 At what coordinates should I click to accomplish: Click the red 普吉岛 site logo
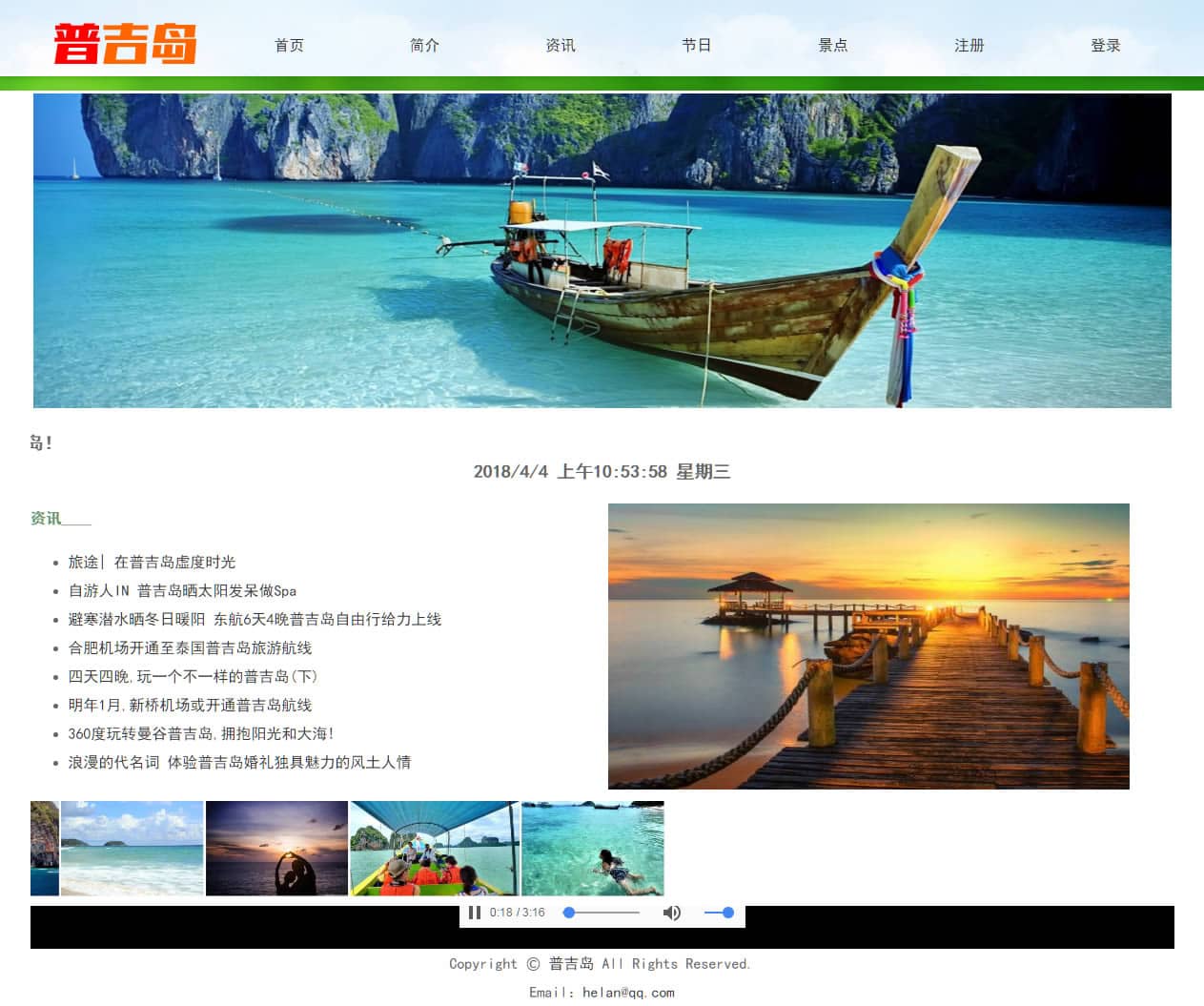125,45
